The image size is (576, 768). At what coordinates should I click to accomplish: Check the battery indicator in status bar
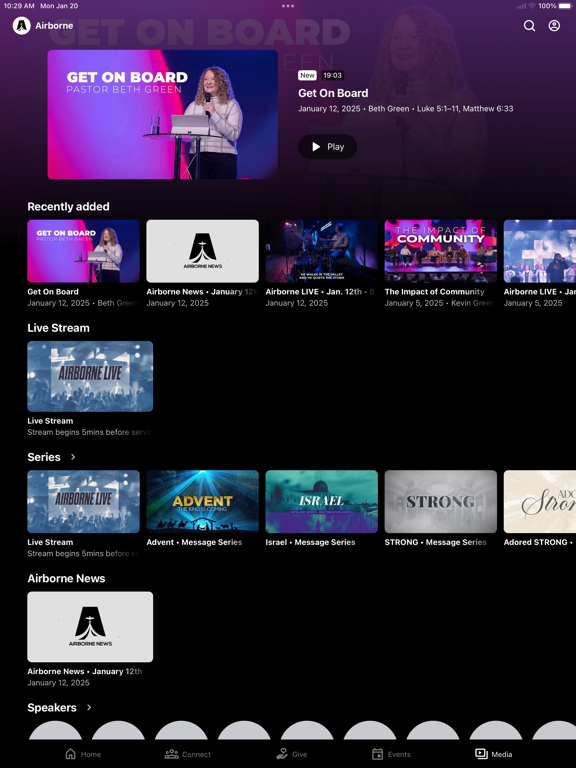[x=565, y=6]
